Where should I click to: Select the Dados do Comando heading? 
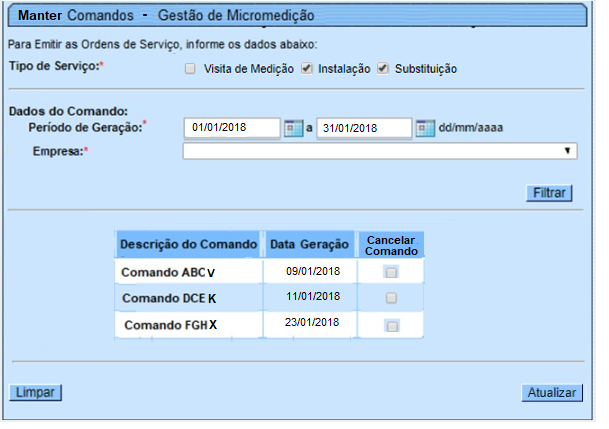point(68,111)
